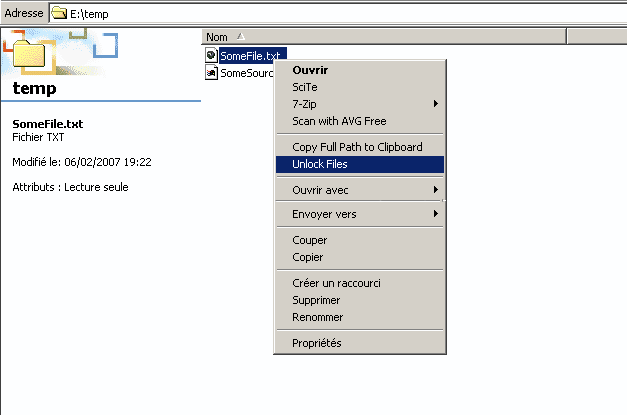Click the E:\temp address field
This screenshot has width=627, height=415.
click(x=338, y=14)
